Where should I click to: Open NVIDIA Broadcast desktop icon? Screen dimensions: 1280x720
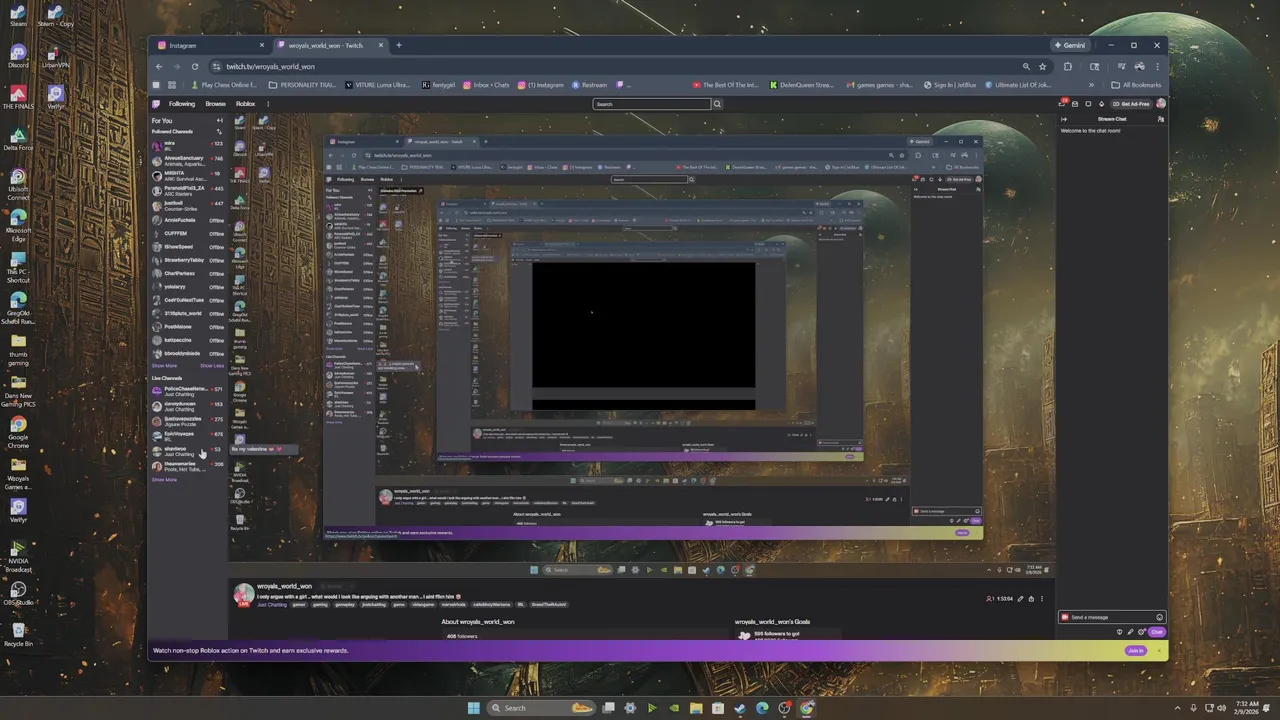point(18,557)
